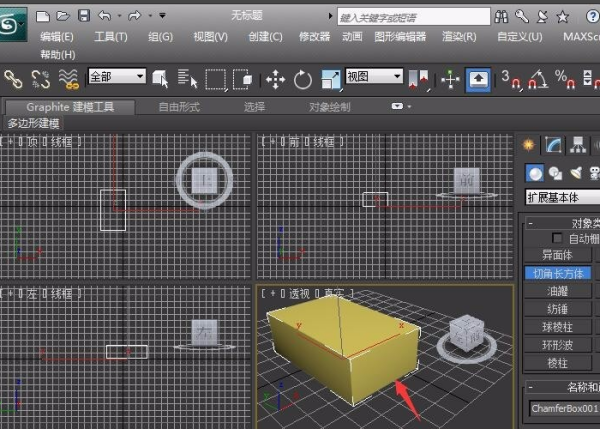Activate the Select Object tool
600x429 pixels.
coord(160,79)
